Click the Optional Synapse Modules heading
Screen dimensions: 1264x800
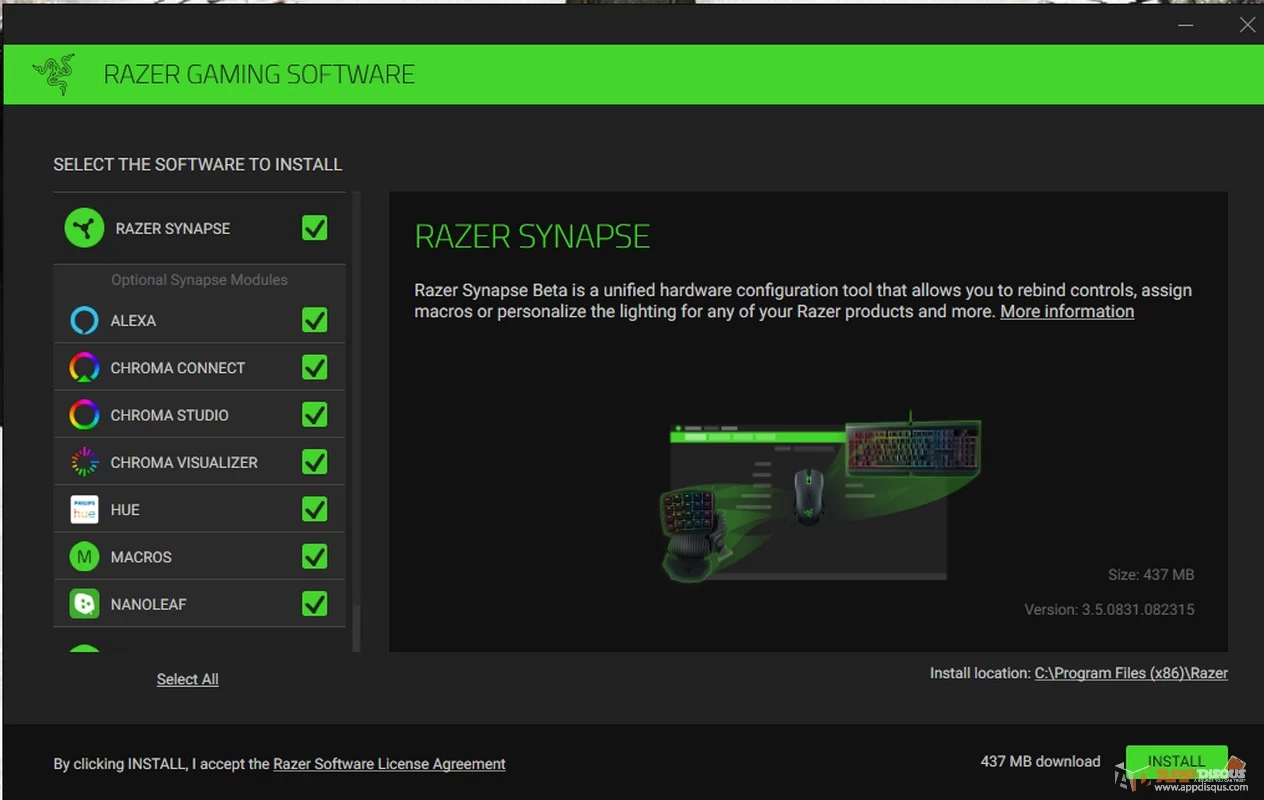199,280
